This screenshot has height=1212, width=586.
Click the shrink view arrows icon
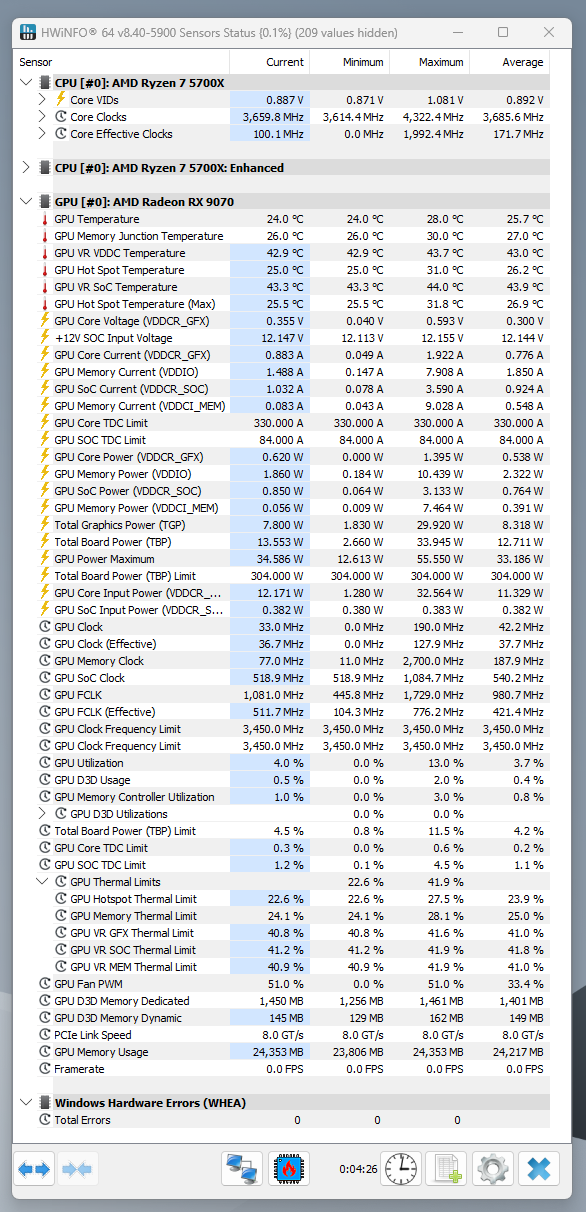[77, 1168]
